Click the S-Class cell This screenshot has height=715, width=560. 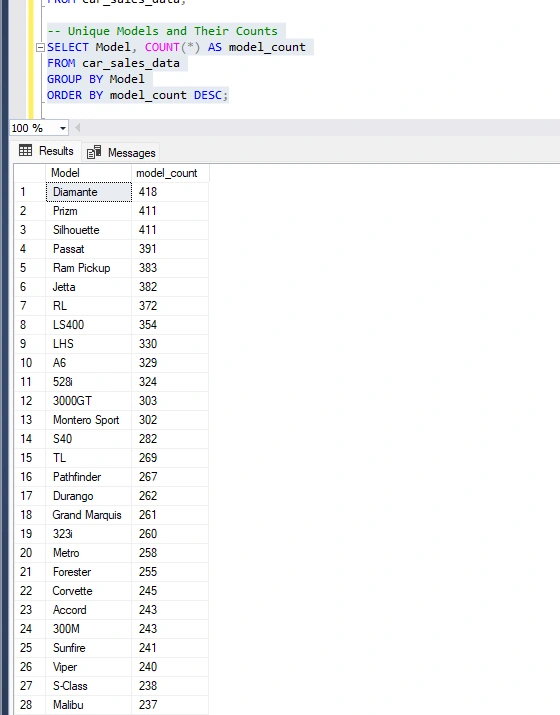coord(88,686)
